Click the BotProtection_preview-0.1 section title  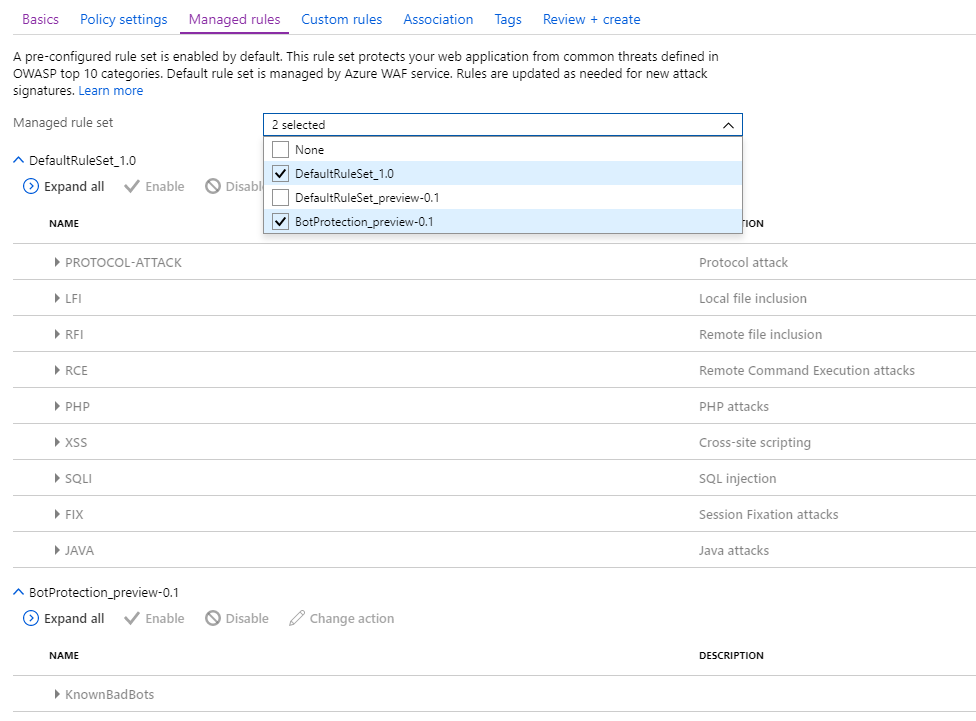coord(104,593)
